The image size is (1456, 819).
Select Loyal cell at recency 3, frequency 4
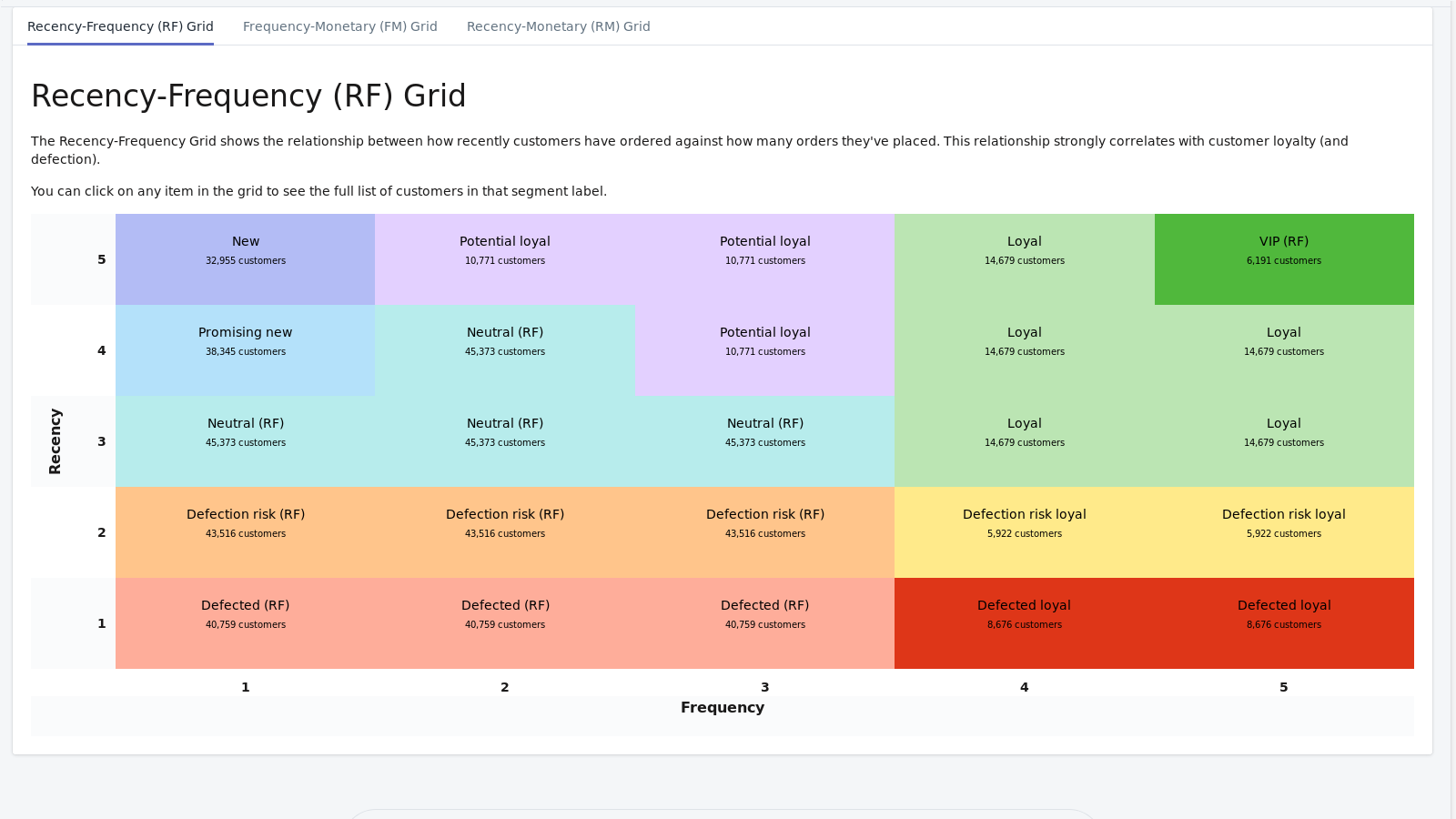(x=1025, y=441)
